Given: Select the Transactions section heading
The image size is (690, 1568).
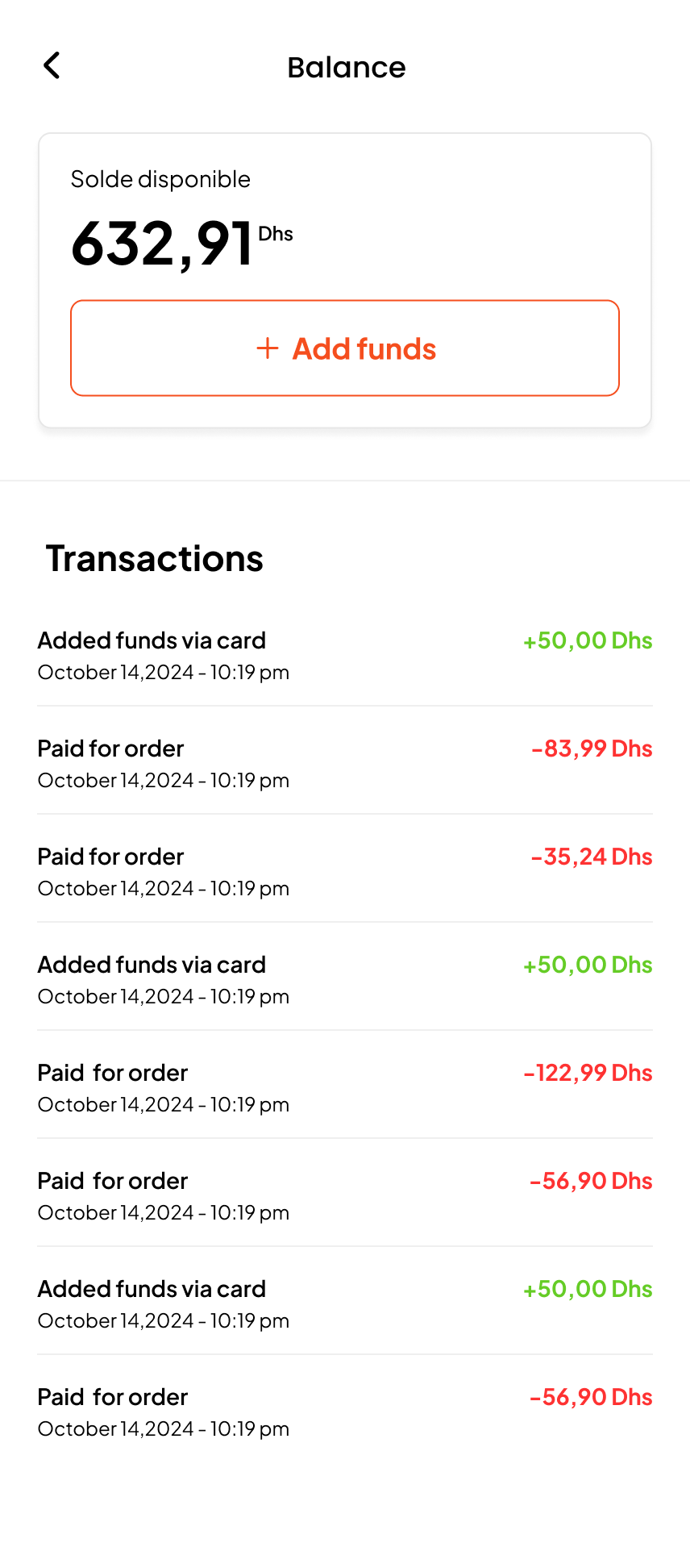Looking at the screenshot, I should [155, 558].
